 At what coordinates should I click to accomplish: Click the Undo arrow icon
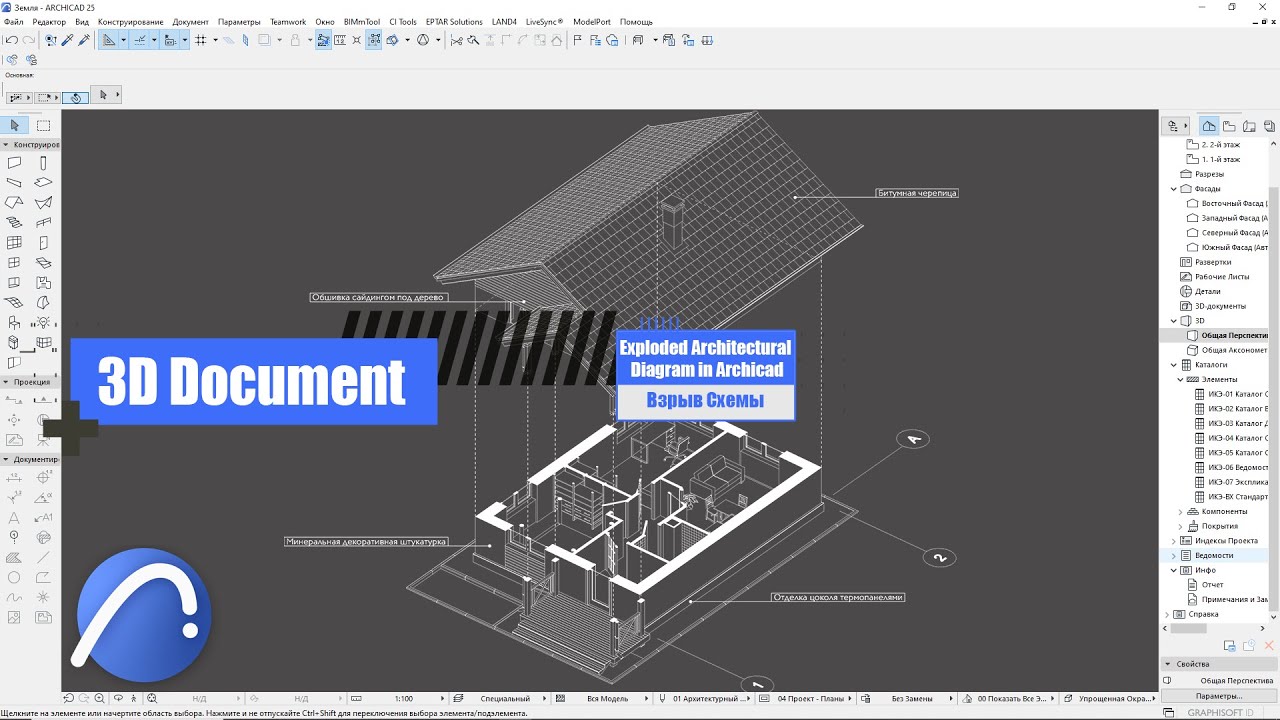click(x=11, y=41)
